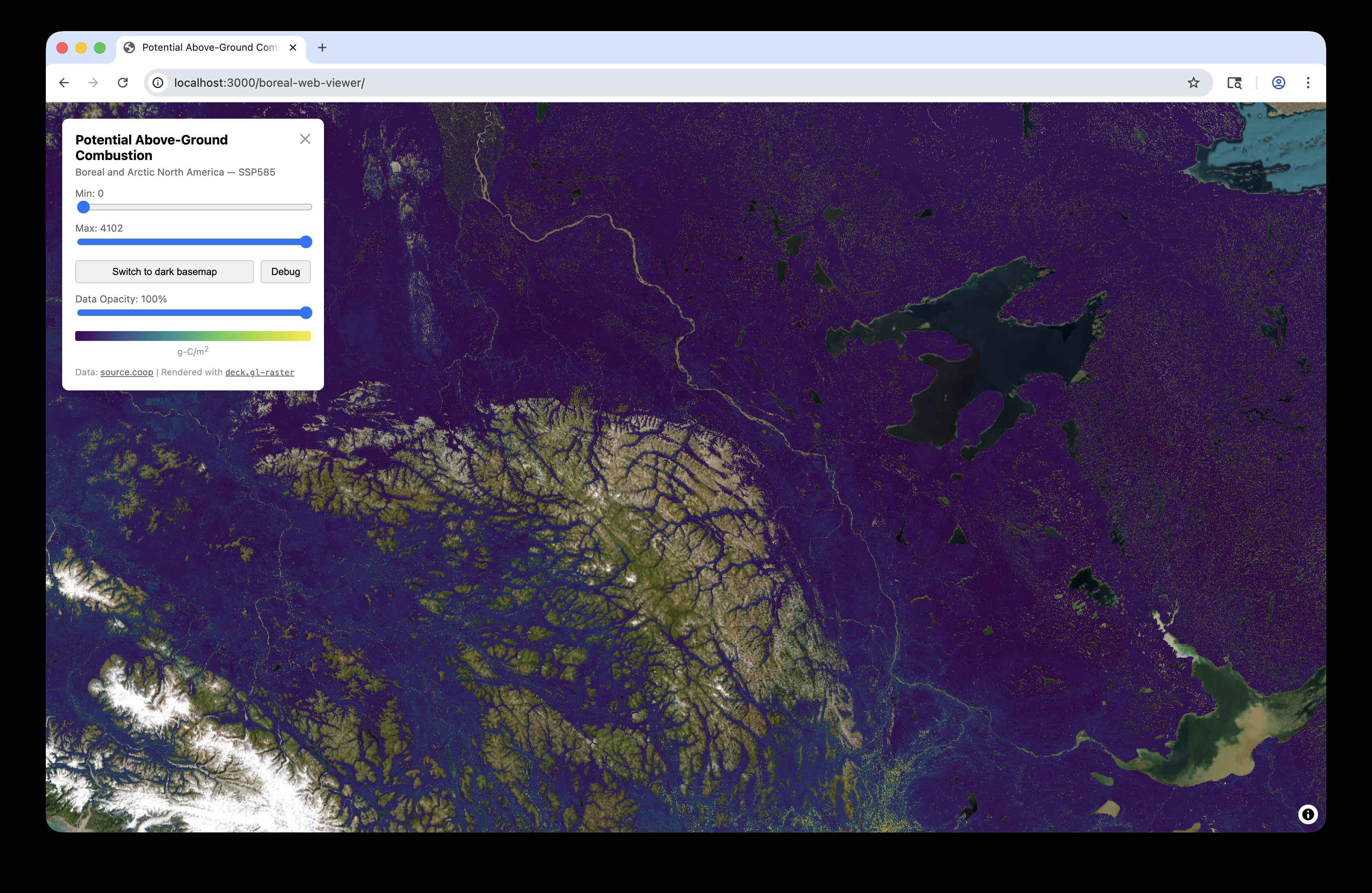Switch to dark basemap
1372x893 pixels.
(164, 272)
